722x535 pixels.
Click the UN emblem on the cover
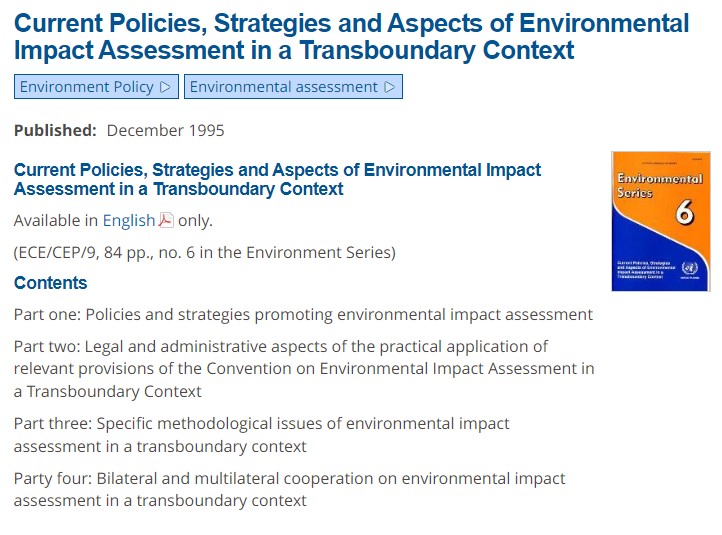[689, 269]
